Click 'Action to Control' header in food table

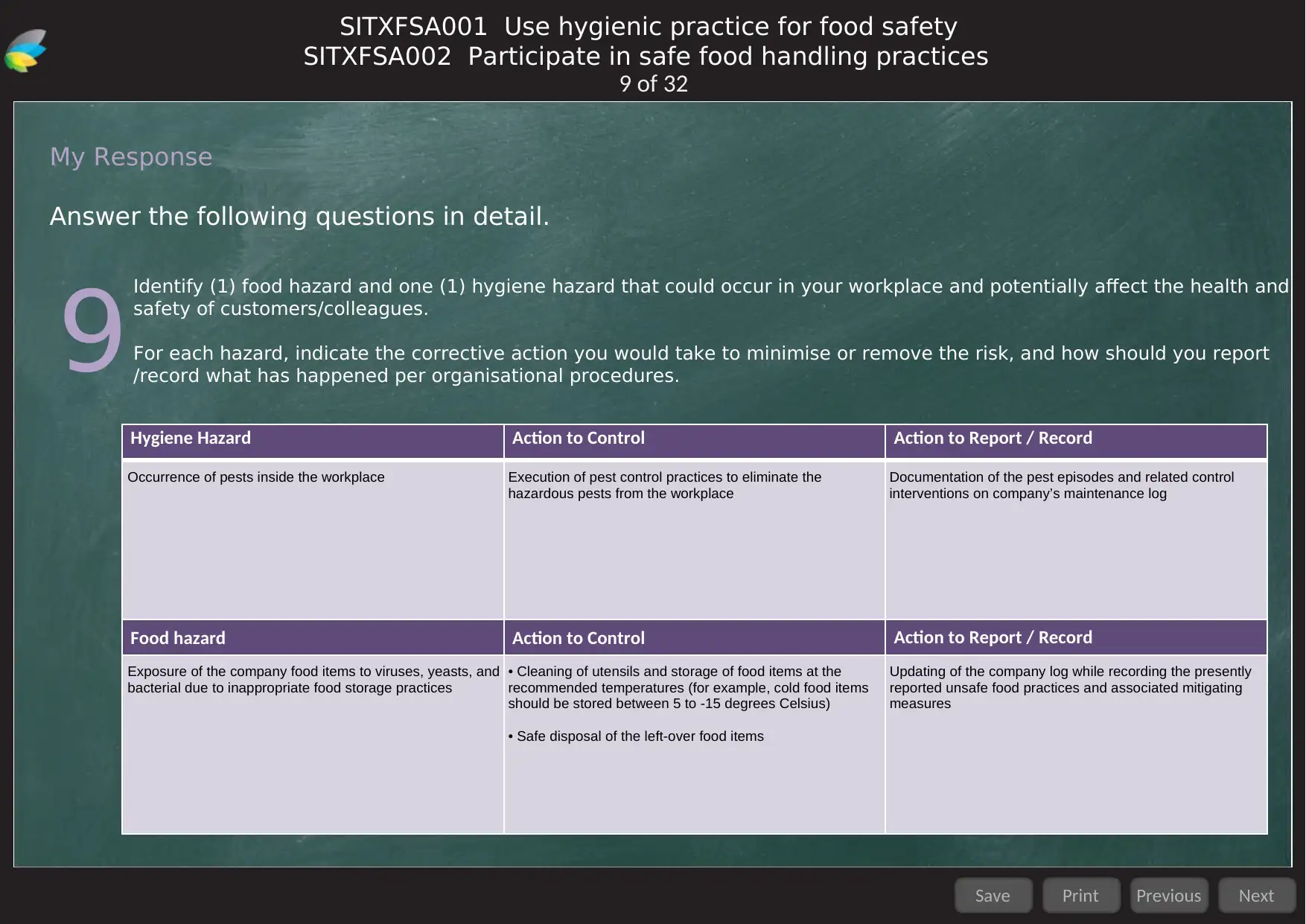(x=694, y=638)
